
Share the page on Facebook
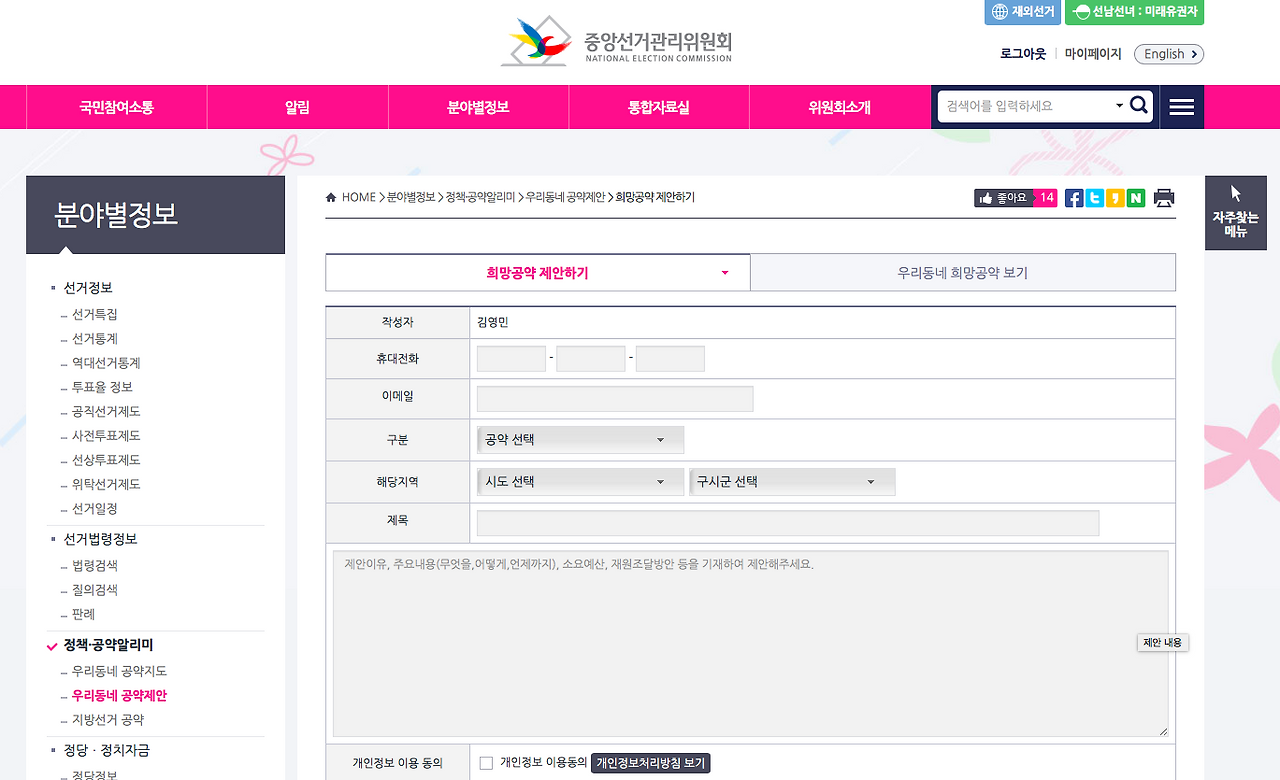point(1073,197)
